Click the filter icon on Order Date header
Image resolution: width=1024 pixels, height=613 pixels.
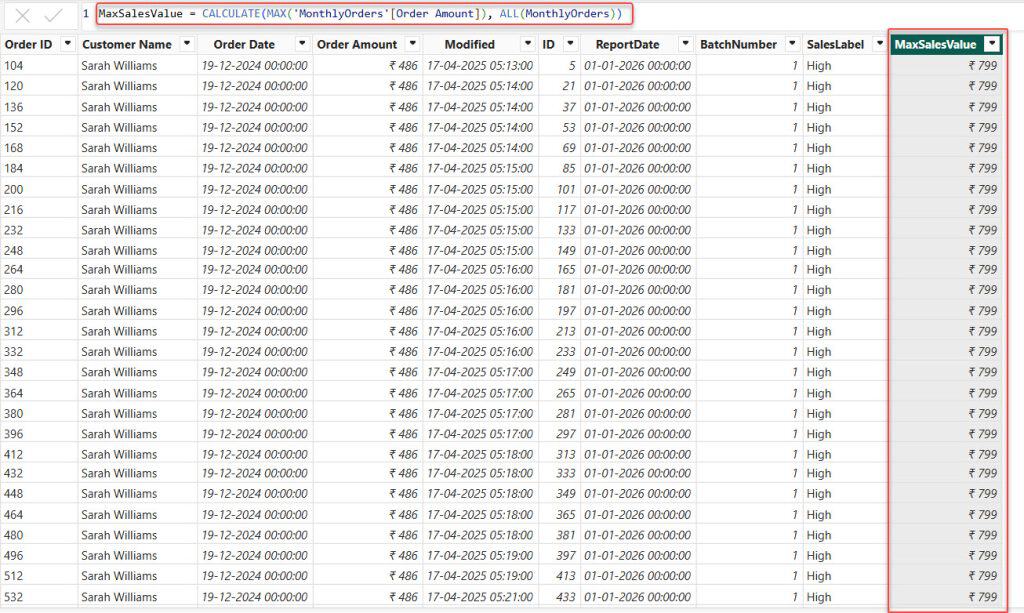pos(303,44)
